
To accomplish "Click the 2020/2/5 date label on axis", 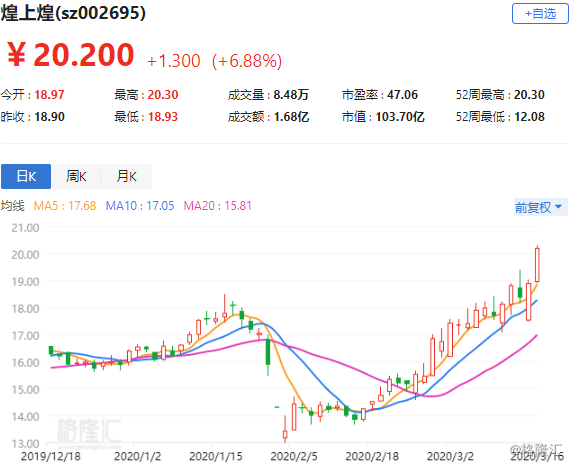I will [294, 456].
